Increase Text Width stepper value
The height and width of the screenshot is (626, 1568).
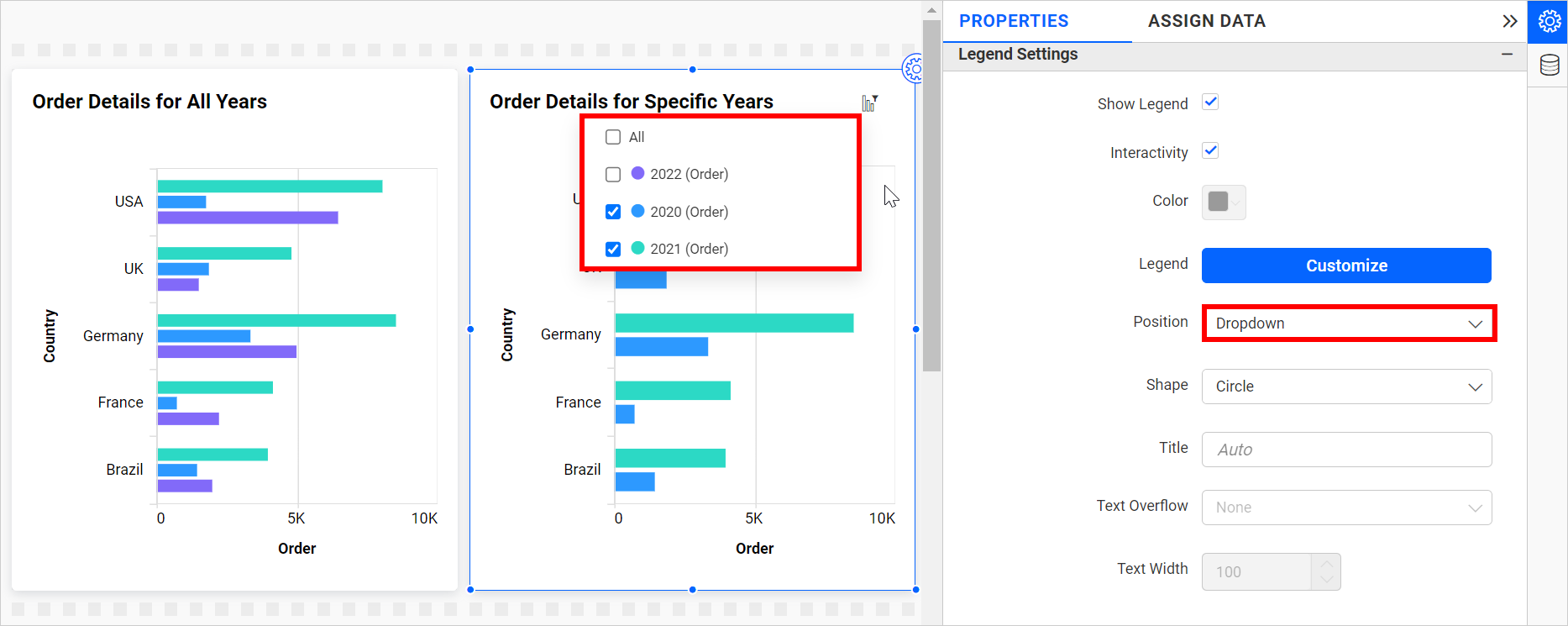click(x=1326, y=563)
